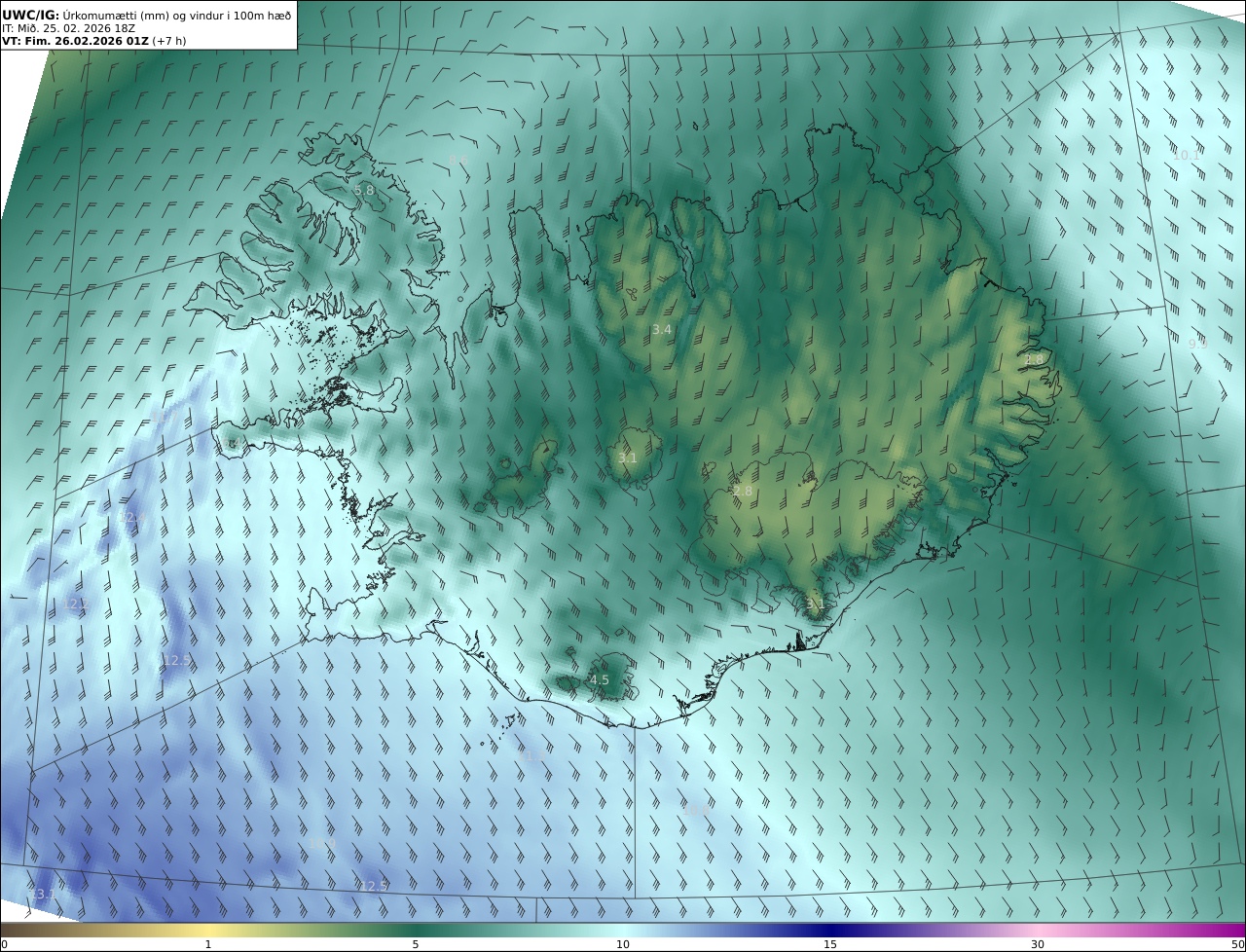The image size is (1246, 952).
Task: Click the 12.2 value over the western sea
Action: coord(76,604)
